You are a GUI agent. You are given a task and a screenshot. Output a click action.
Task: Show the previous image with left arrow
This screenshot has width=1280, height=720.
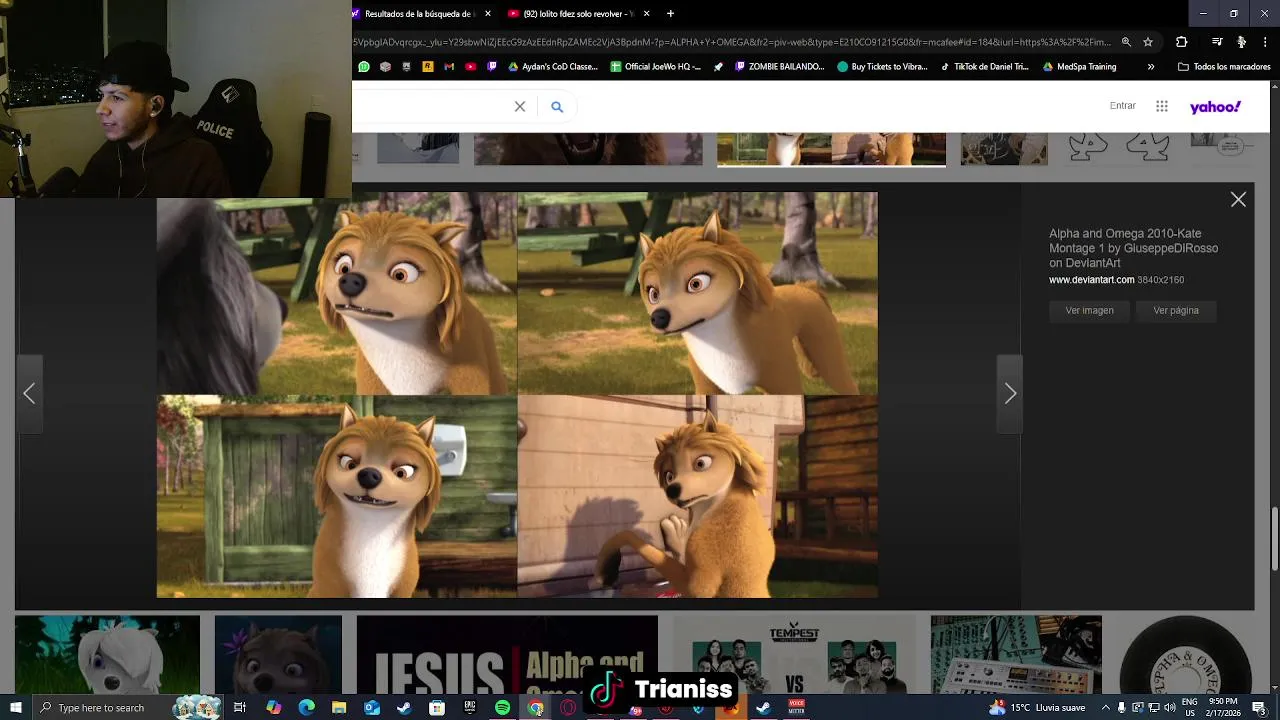point(29,394)
